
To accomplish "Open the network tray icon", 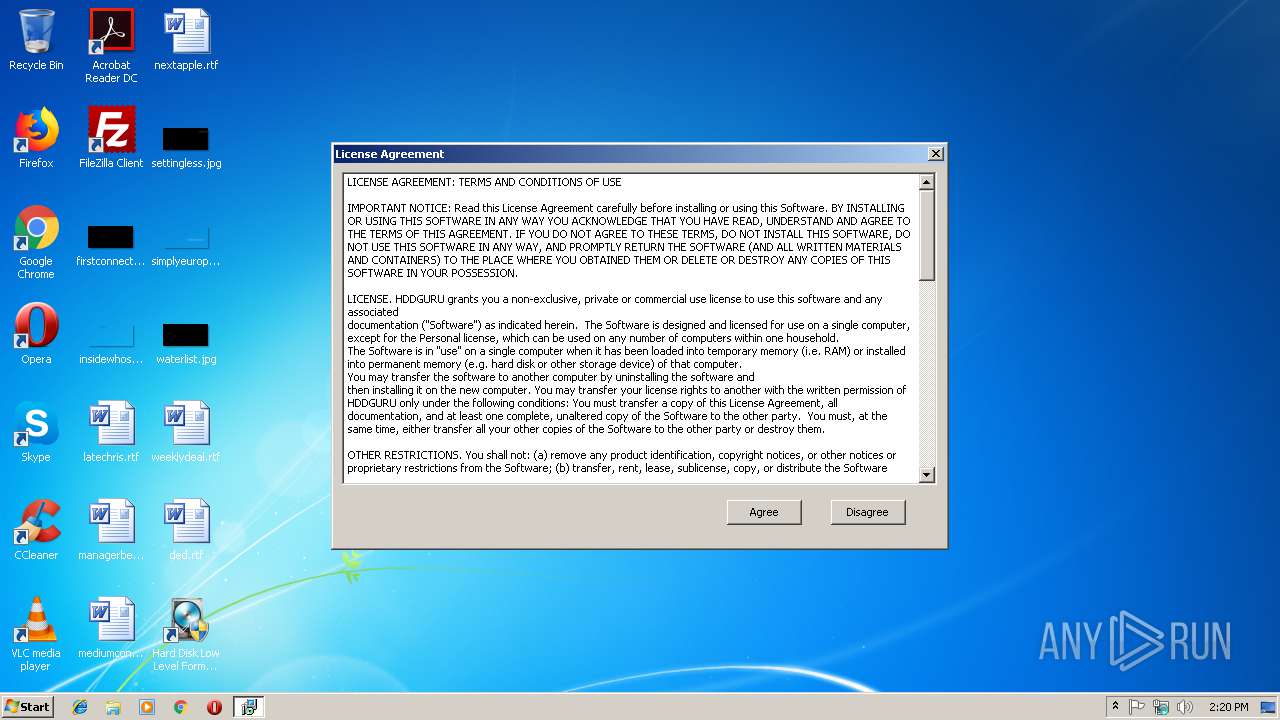I will click(x=1161, y=707).
